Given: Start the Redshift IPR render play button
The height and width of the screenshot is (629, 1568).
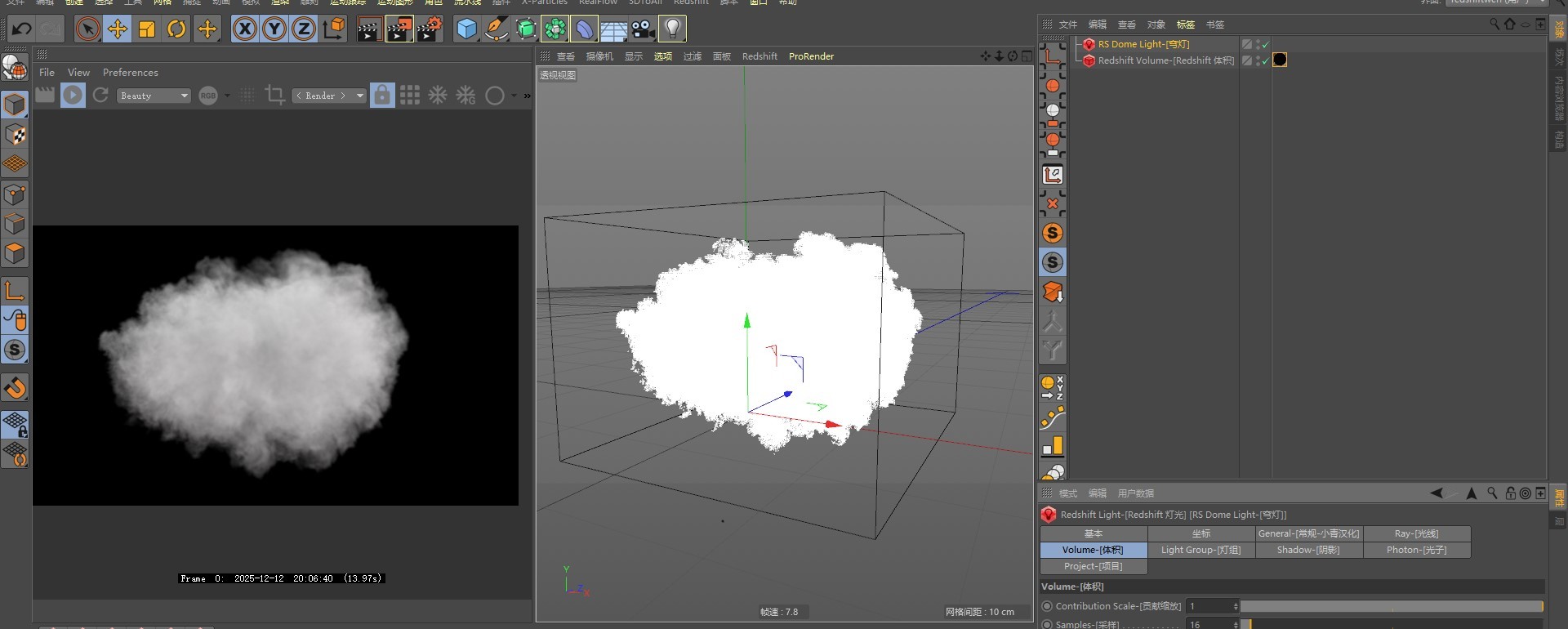Looking at the screenshot, I should (73, 96).
